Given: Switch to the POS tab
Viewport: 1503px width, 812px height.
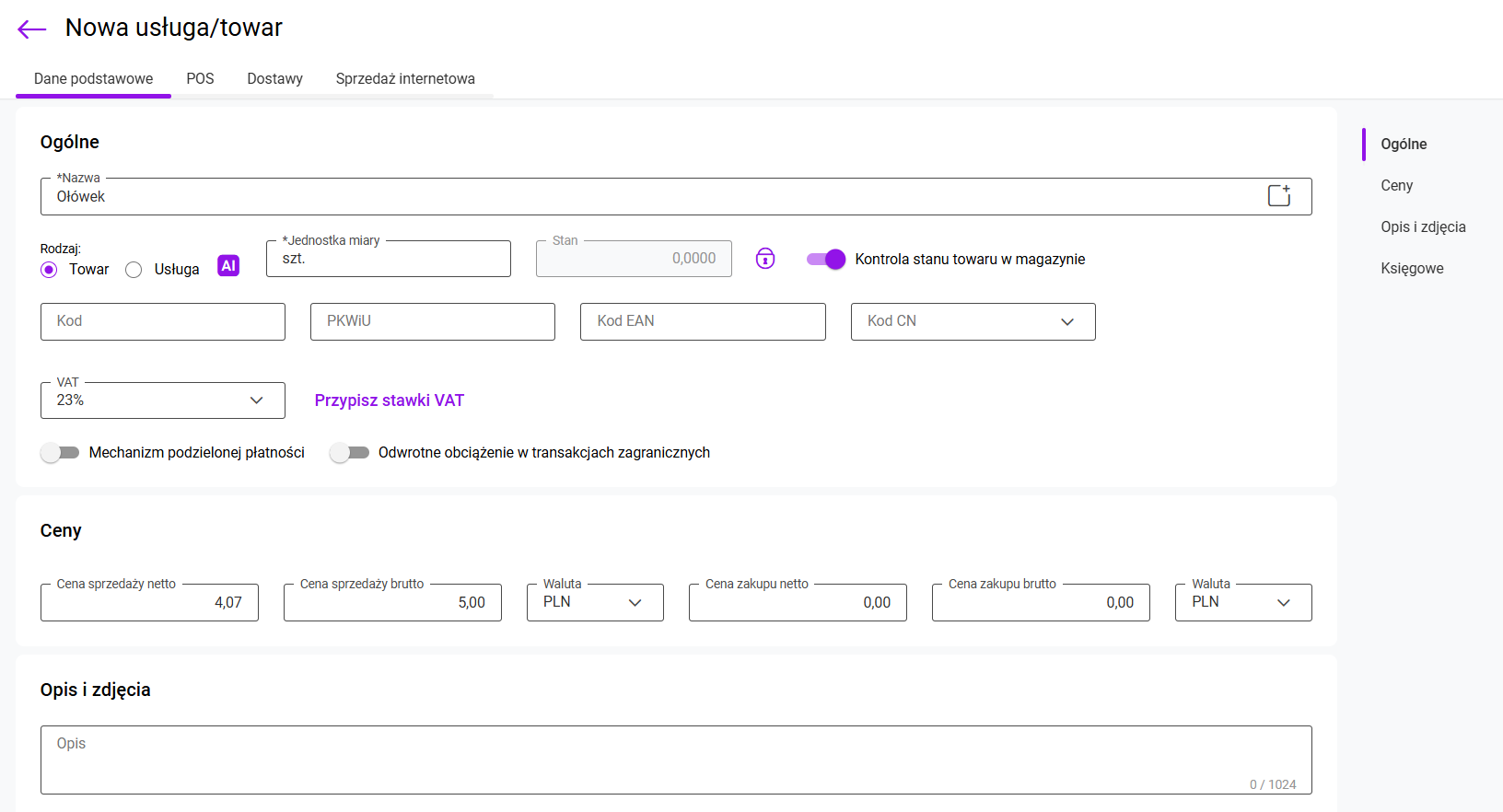Looking at the screenshot, I should point(200,79).
